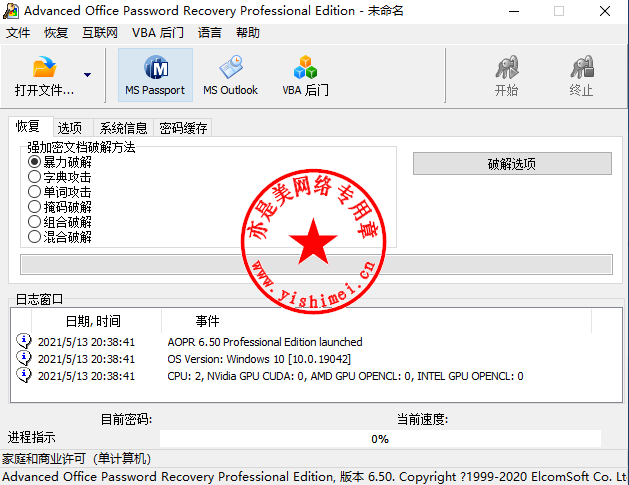Click the version 6.50 copyright status text
Image resolution: width=629 pixels, height=485 pixels.
tap(314, 477)
